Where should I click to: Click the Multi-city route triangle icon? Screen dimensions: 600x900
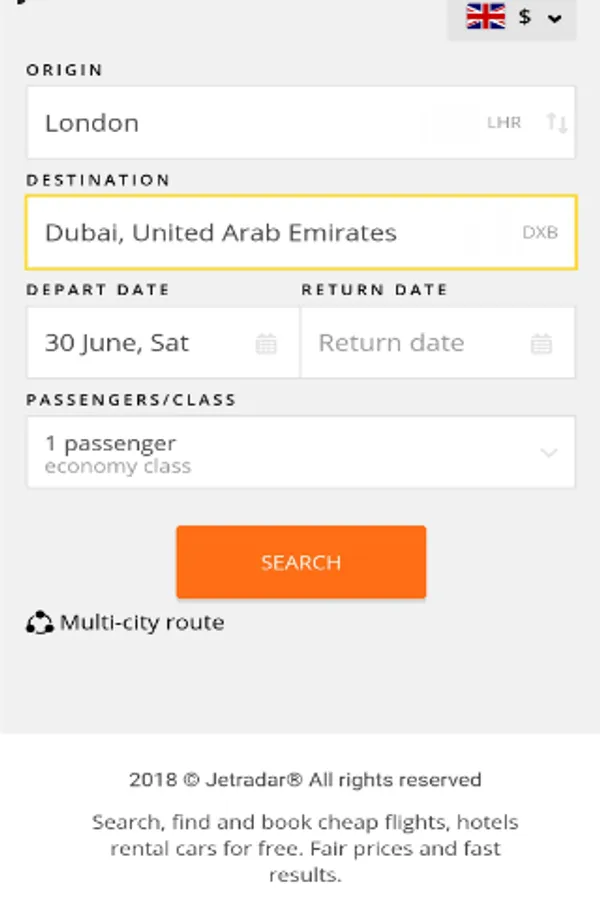39,623
